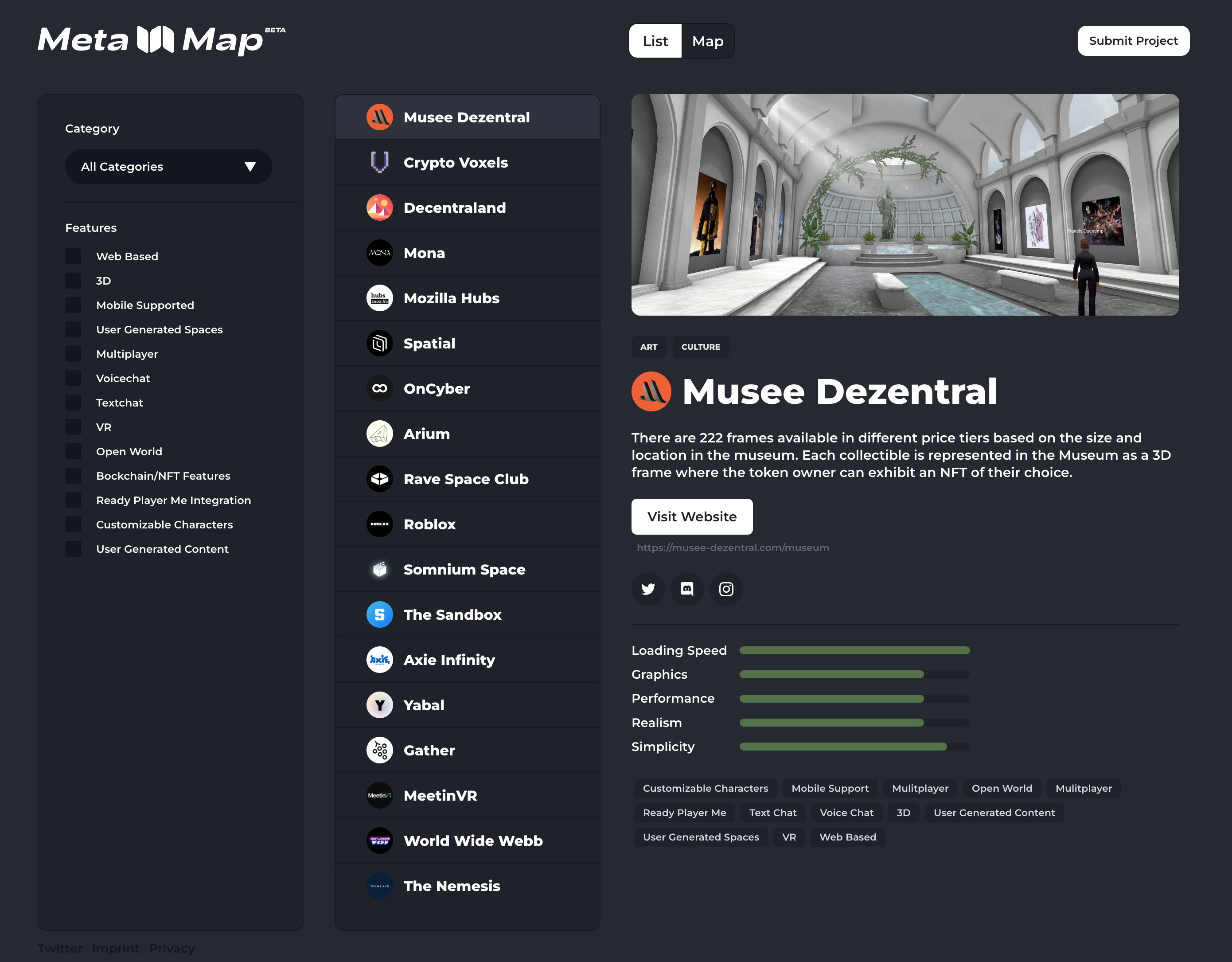This screenshot has width=1232, height=962.
Task: Click the Graphics rating bar
Action: (x=854, y=674)
